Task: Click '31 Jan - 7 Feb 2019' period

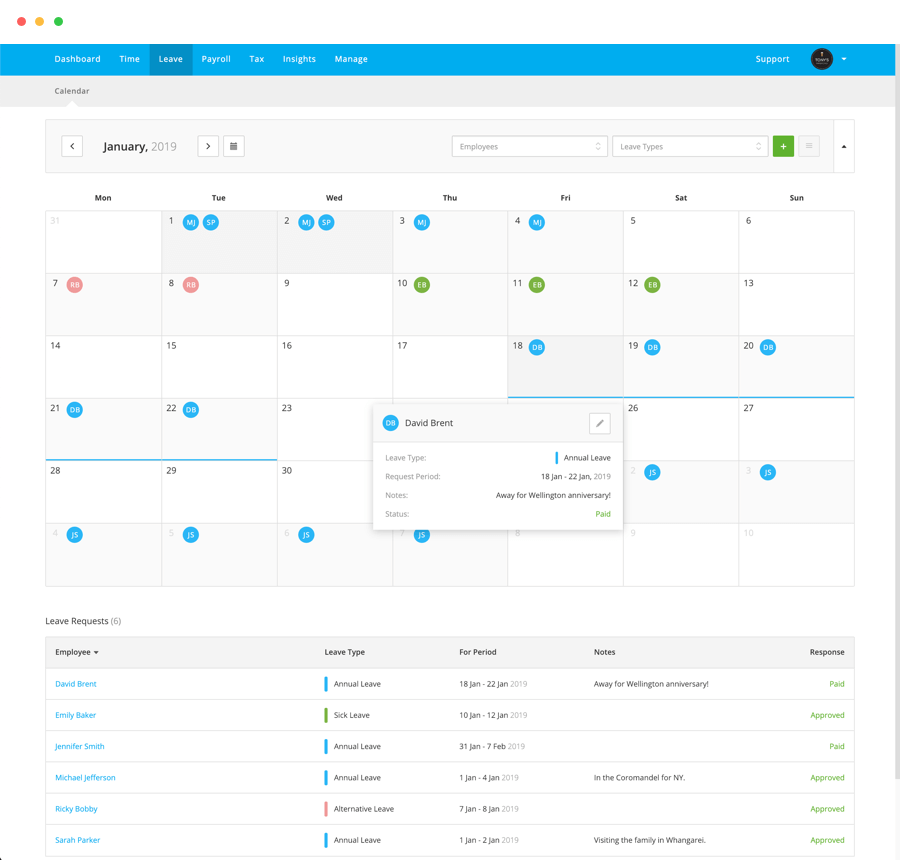Action: pos(492,746)
